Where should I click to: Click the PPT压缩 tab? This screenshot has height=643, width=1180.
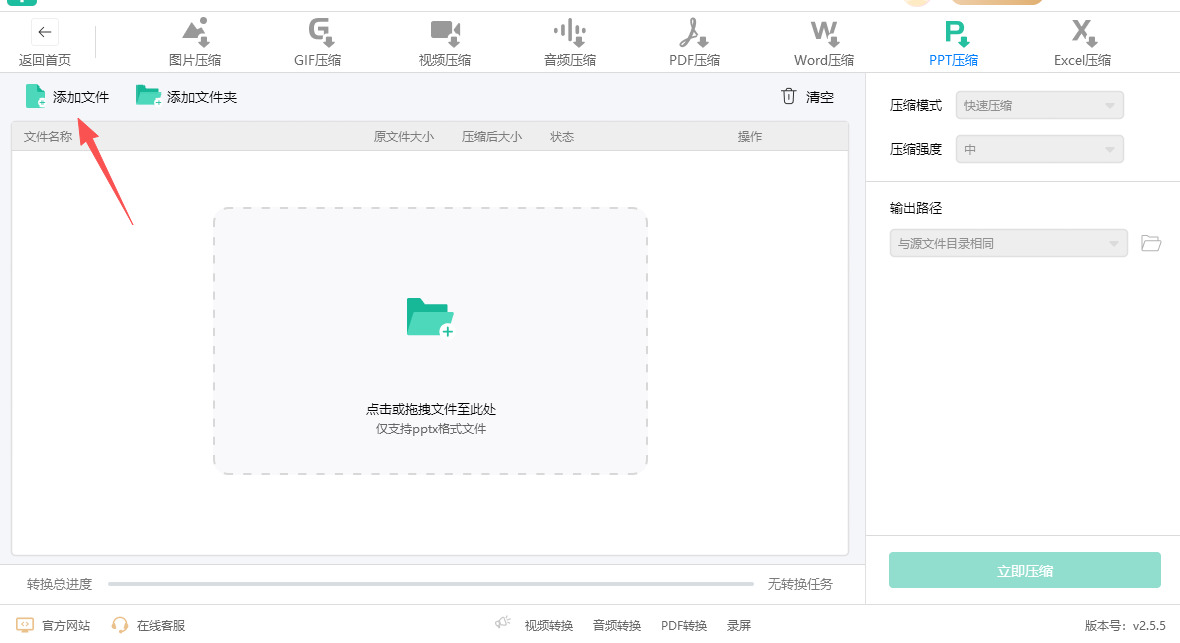[x=953, y=42]
